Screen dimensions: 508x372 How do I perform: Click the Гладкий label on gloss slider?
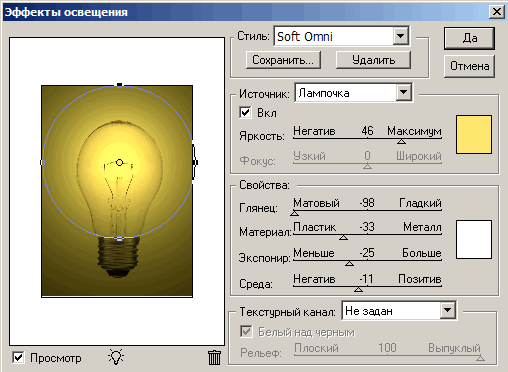coord(420,203)
